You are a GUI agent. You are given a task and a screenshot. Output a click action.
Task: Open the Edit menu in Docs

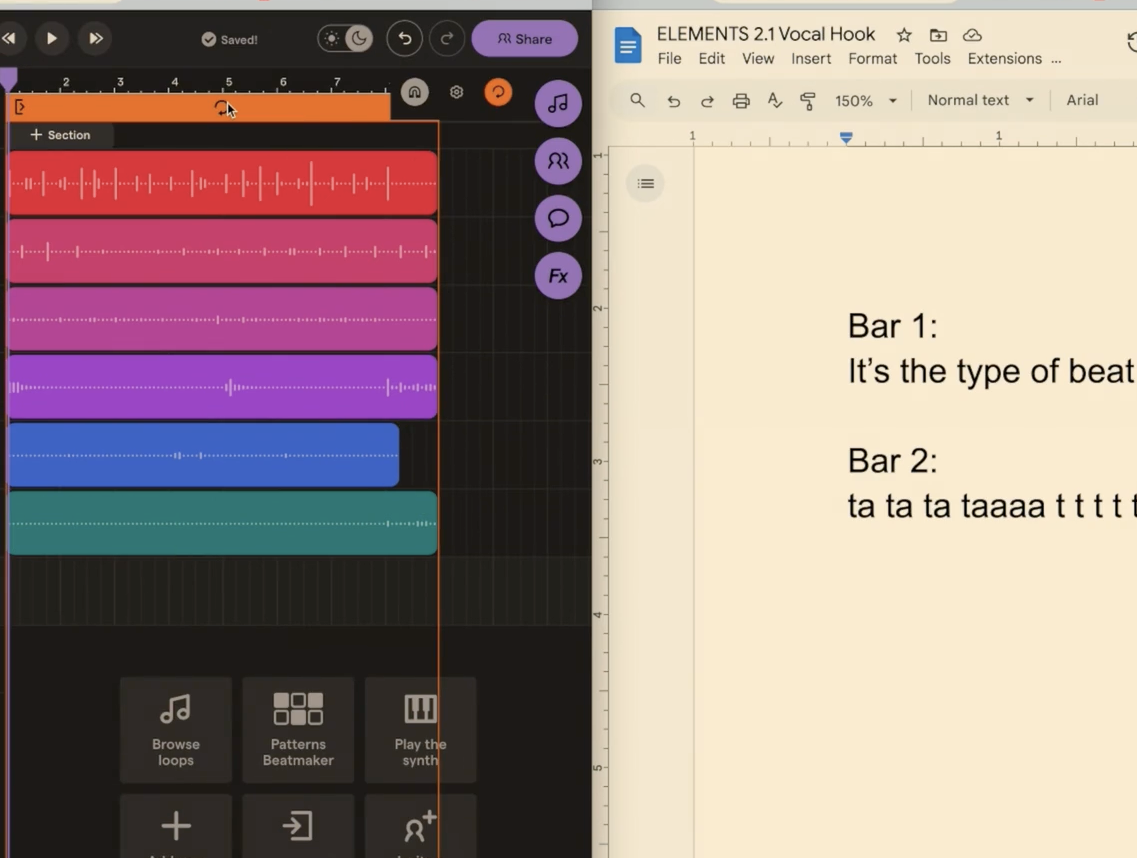(711, 59)
